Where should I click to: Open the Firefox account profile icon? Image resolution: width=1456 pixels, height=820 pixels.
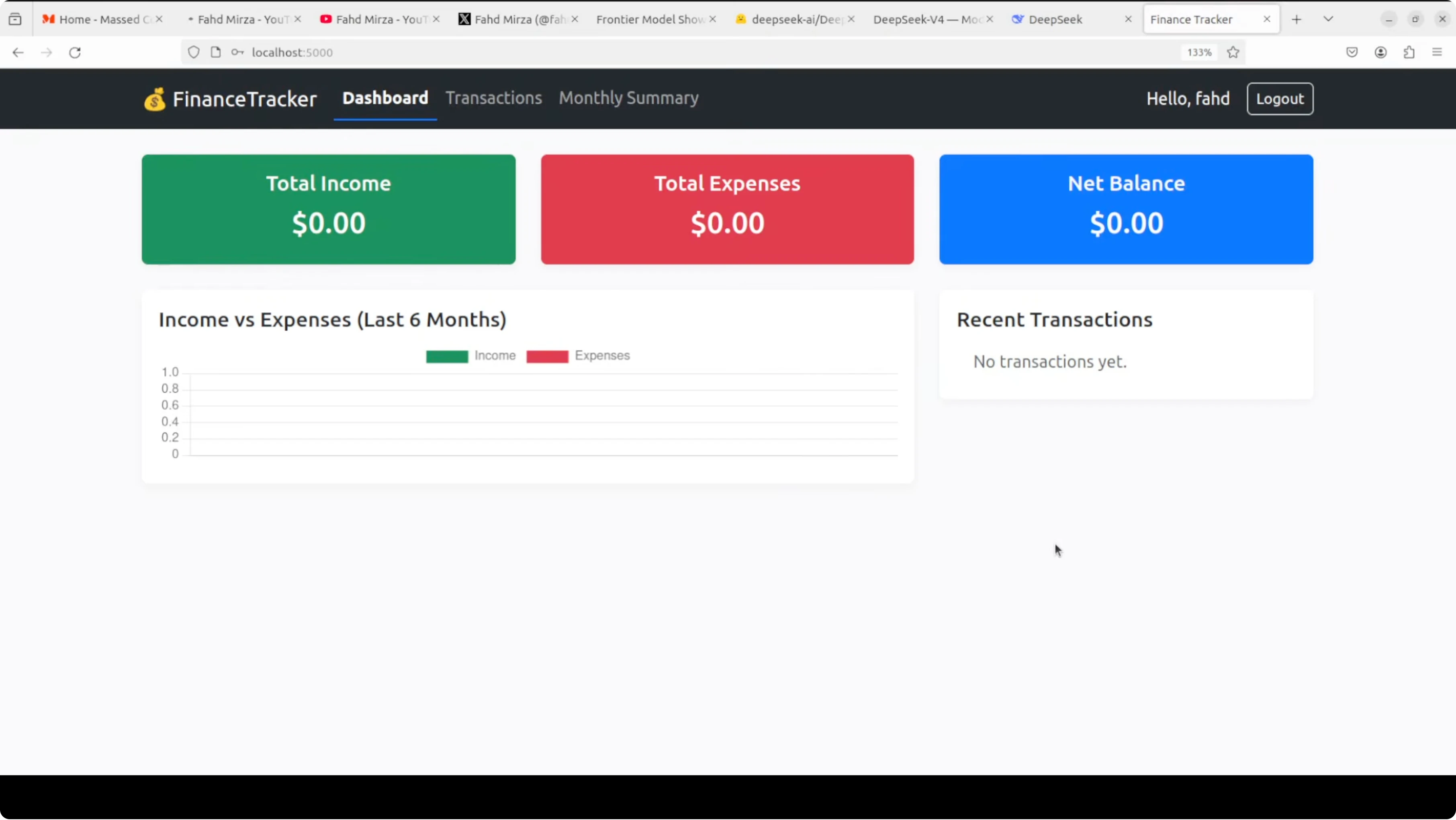[1380, 53]
